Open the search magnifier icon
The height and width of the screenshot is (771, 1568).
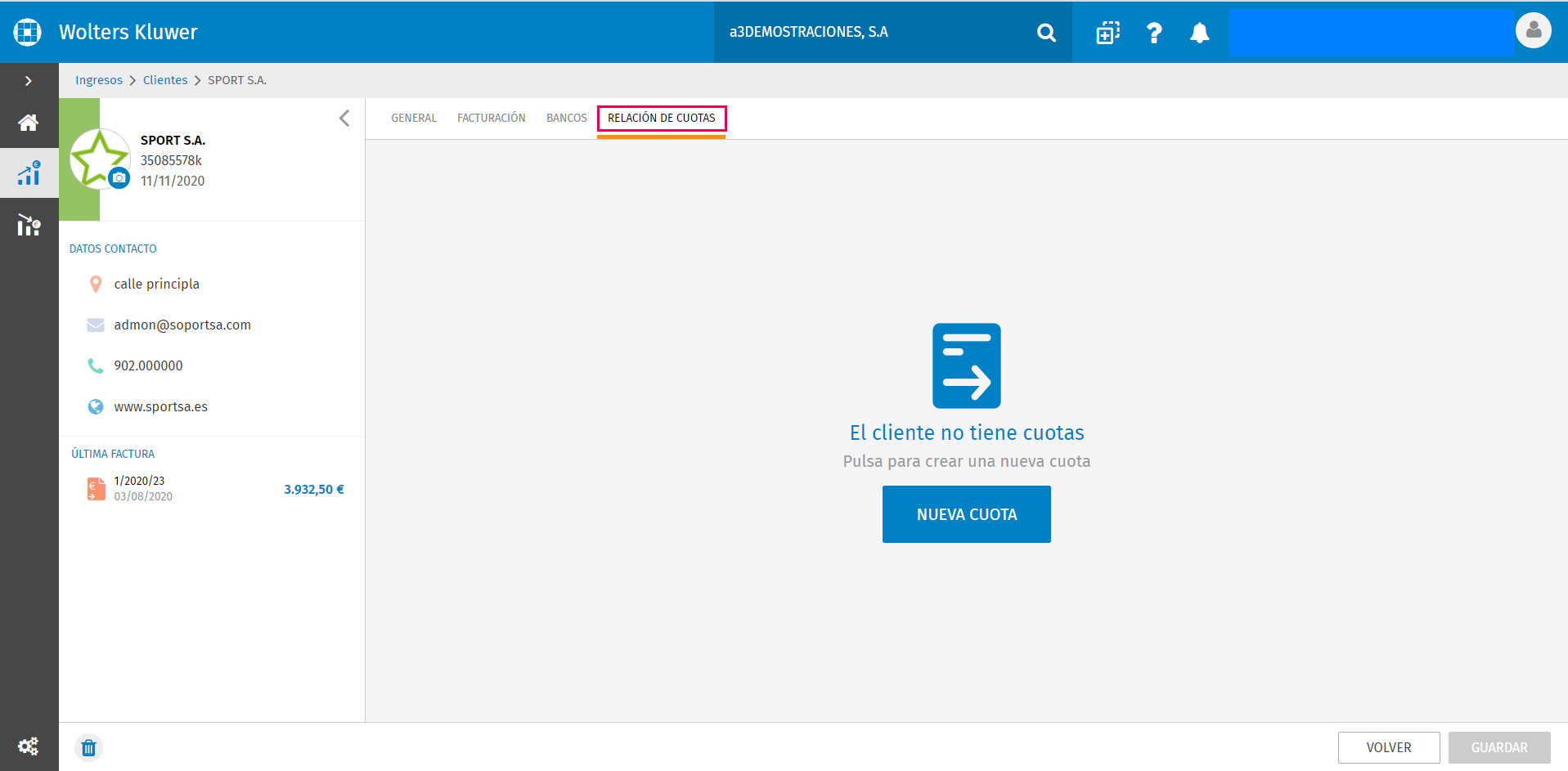click(x=1046, y=33)
